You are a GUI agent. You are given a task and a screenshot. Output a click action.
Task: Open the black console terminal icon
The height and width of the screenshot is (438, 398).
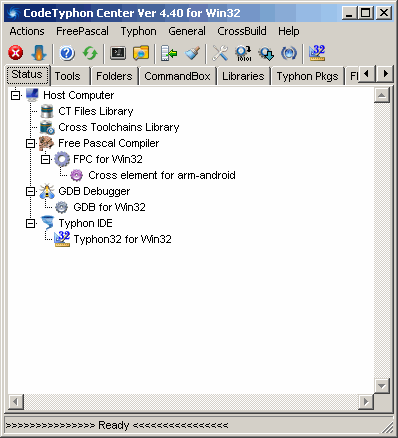point(118,53)
